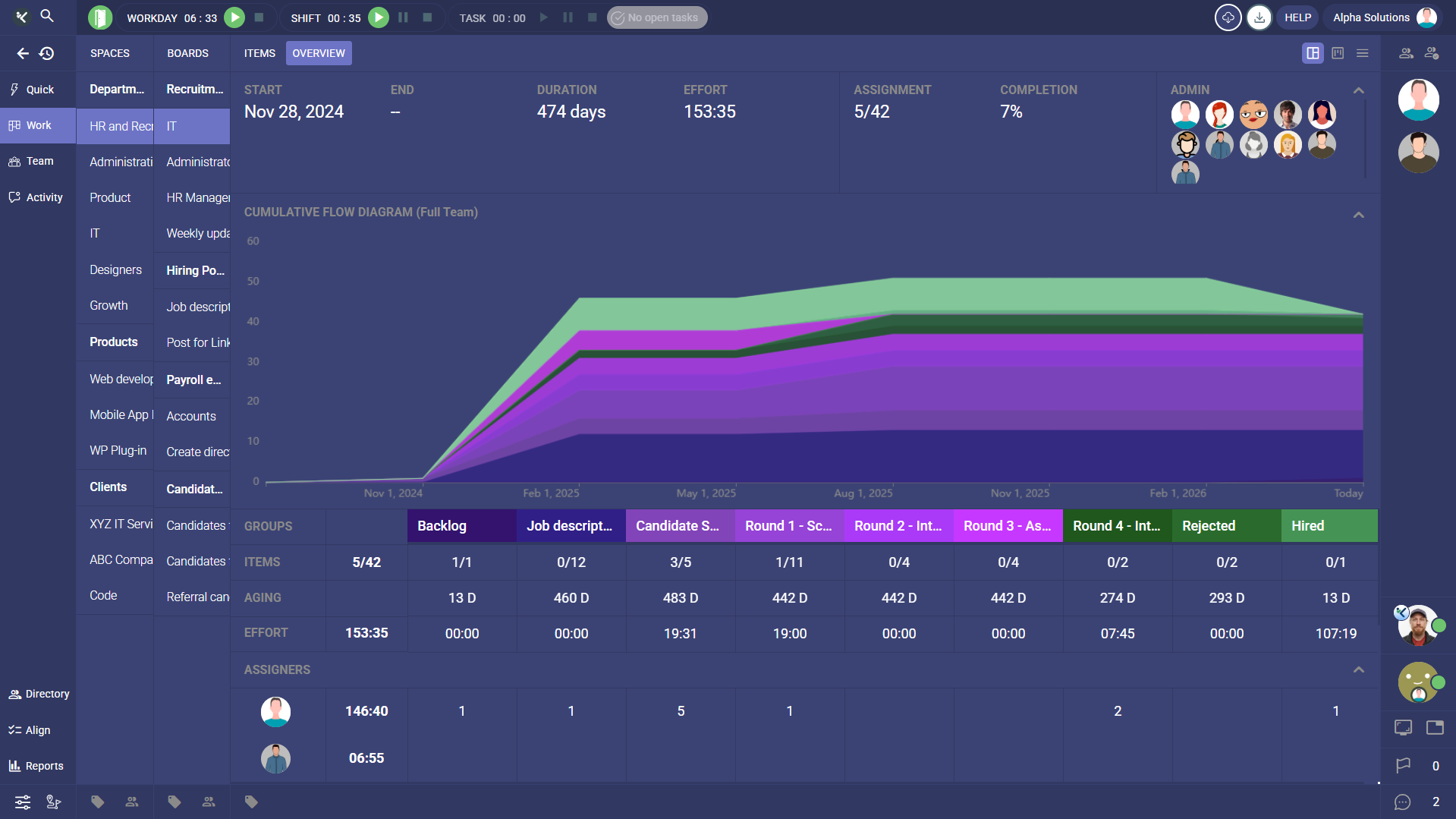Viewport: 1456px width, 819px height.
Task: Collapse the Admin overview panel
Action: [1358, 90]
